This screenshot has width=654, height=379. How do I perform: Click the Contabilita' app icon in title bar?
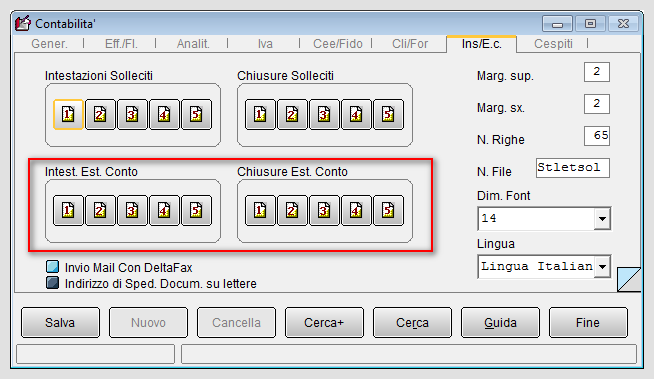tap(23, 23)
